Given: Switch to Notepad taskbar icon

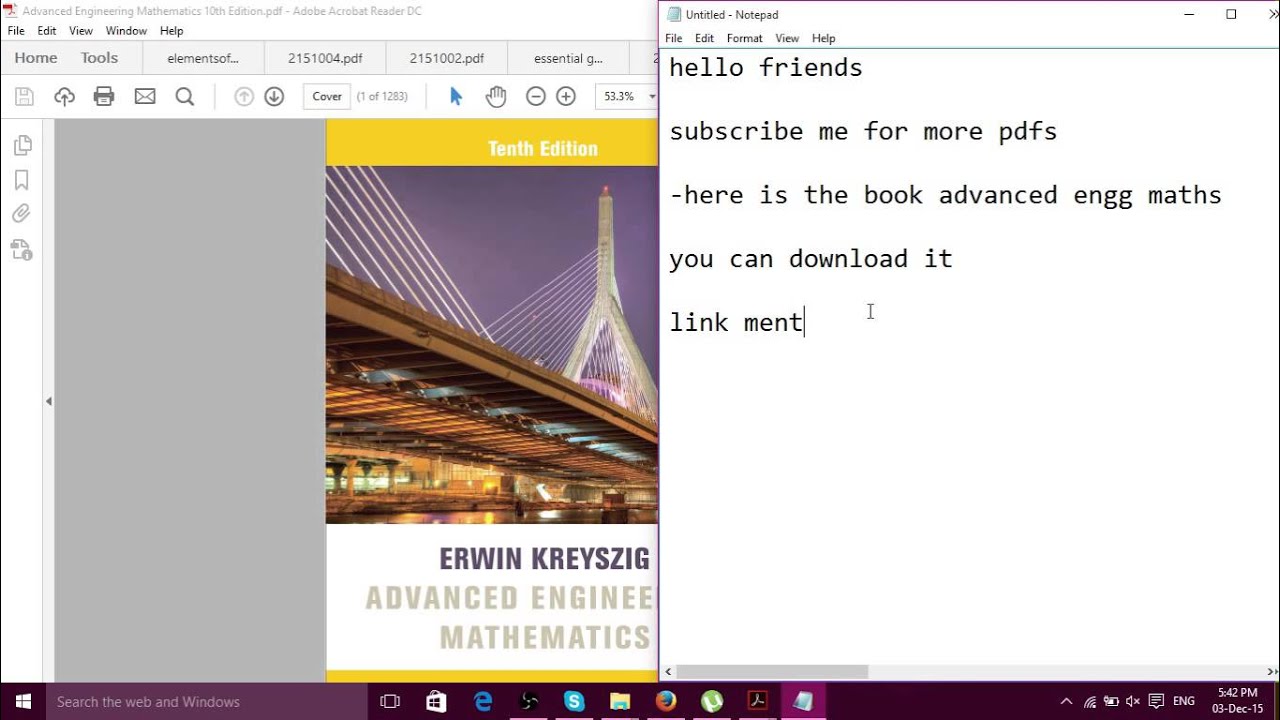Looking at the screenshot, I should 804,702.
